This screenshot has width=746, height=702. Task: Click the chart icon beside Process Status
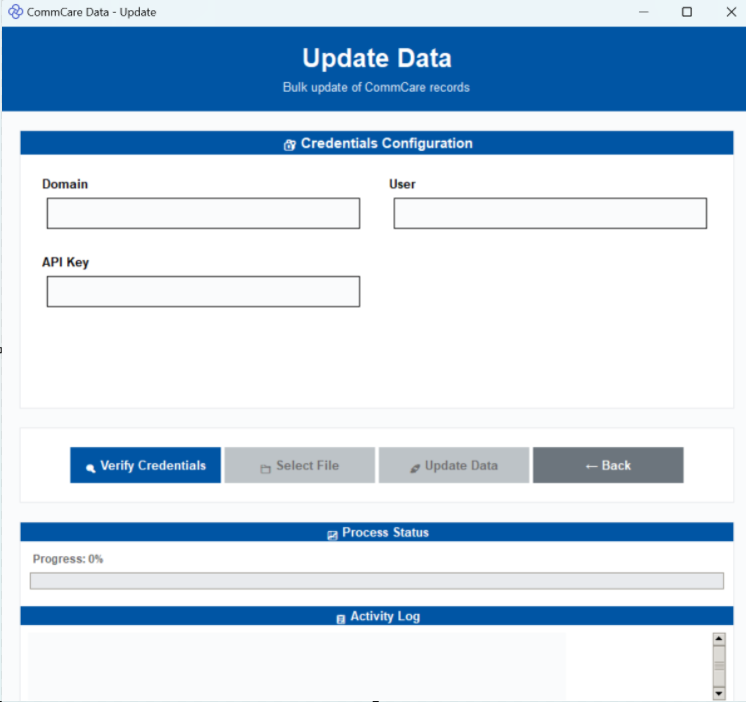[333, 535]
